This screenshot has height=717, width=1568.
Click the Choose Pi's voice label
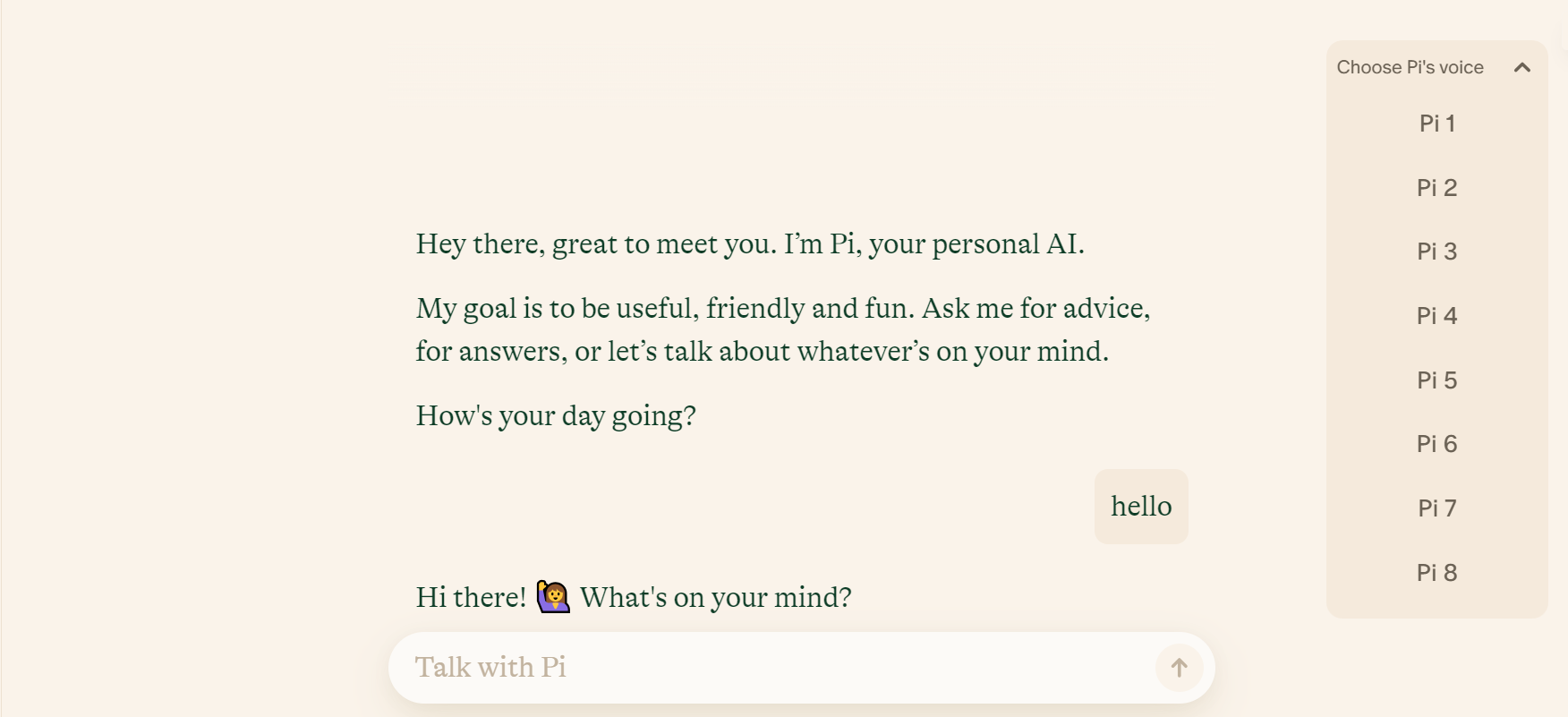click(1410, 67)
